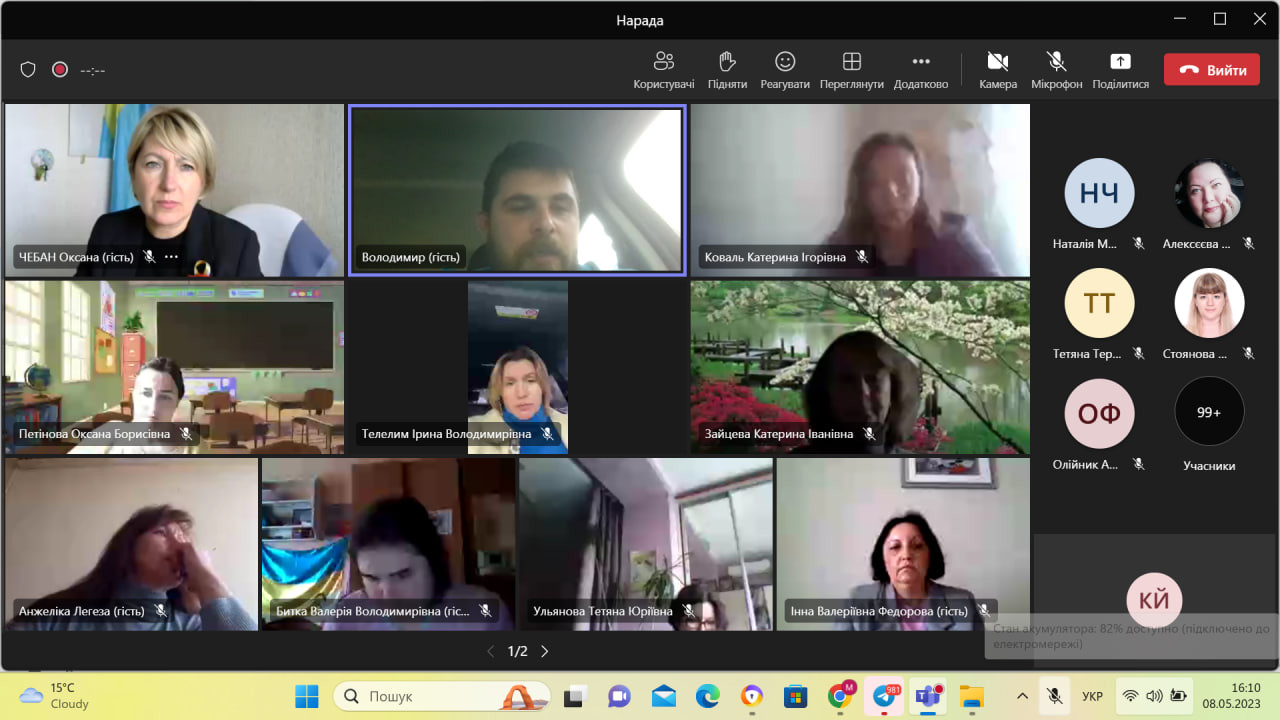The image size is (1280, 720).
Task: Click the Анжеліка Легеза (гість) name label
Action: (x=81, y=611)
